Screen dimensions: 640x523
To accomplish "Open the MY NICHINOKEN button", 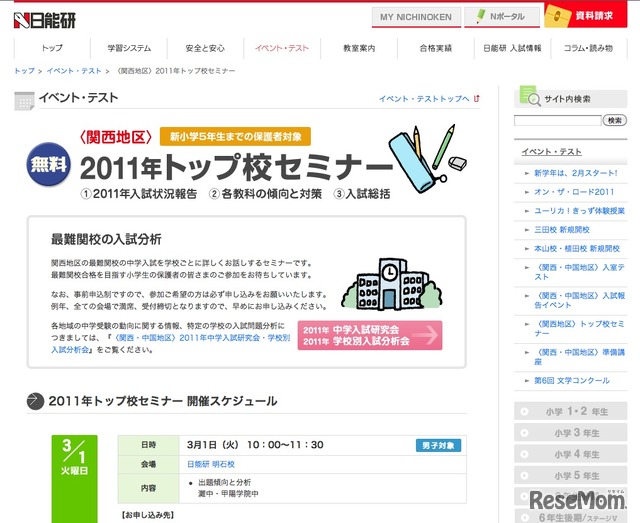I will coord(415,17).
